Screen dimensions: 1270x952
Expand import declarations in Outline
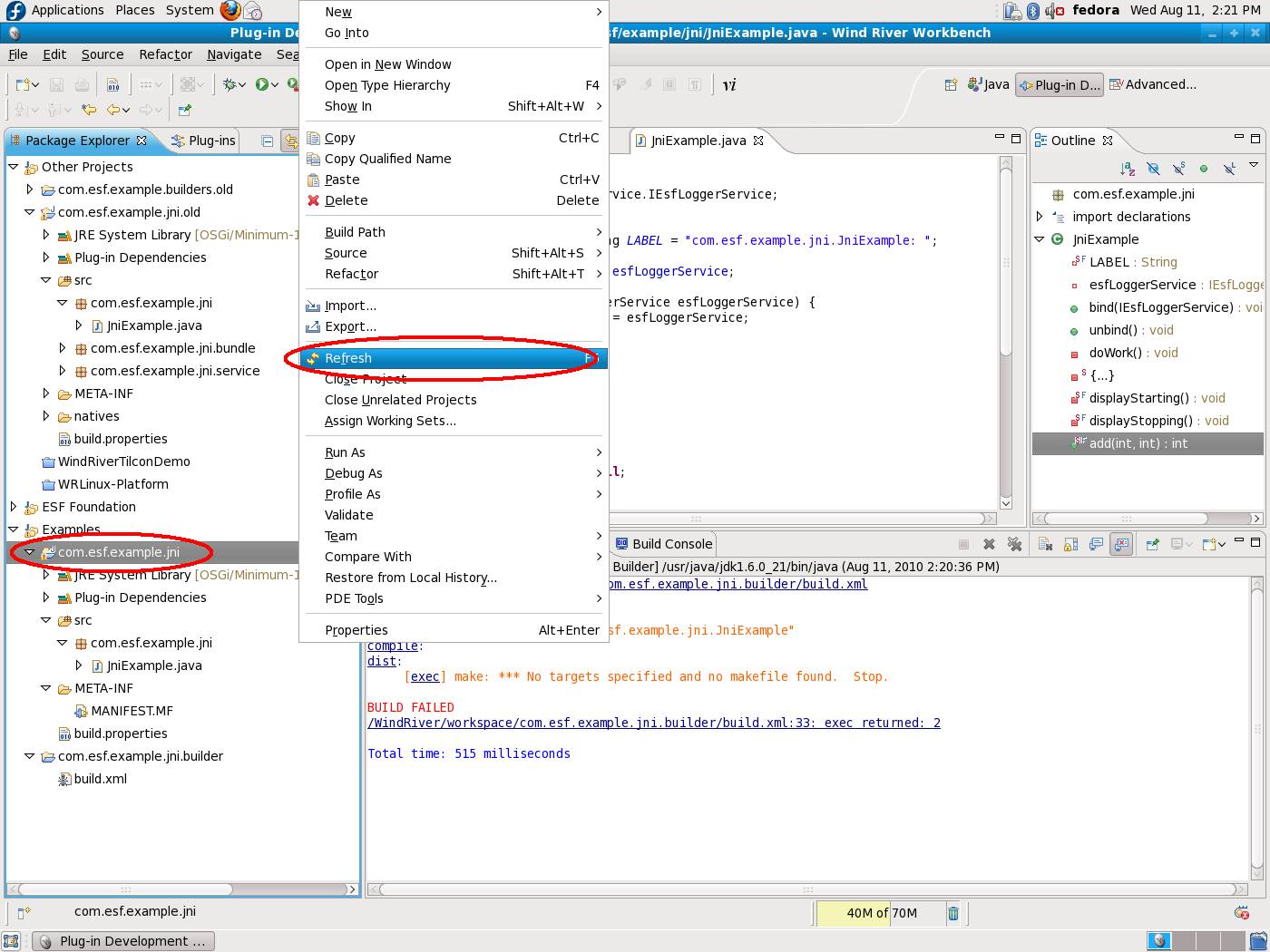point(1040,217)
